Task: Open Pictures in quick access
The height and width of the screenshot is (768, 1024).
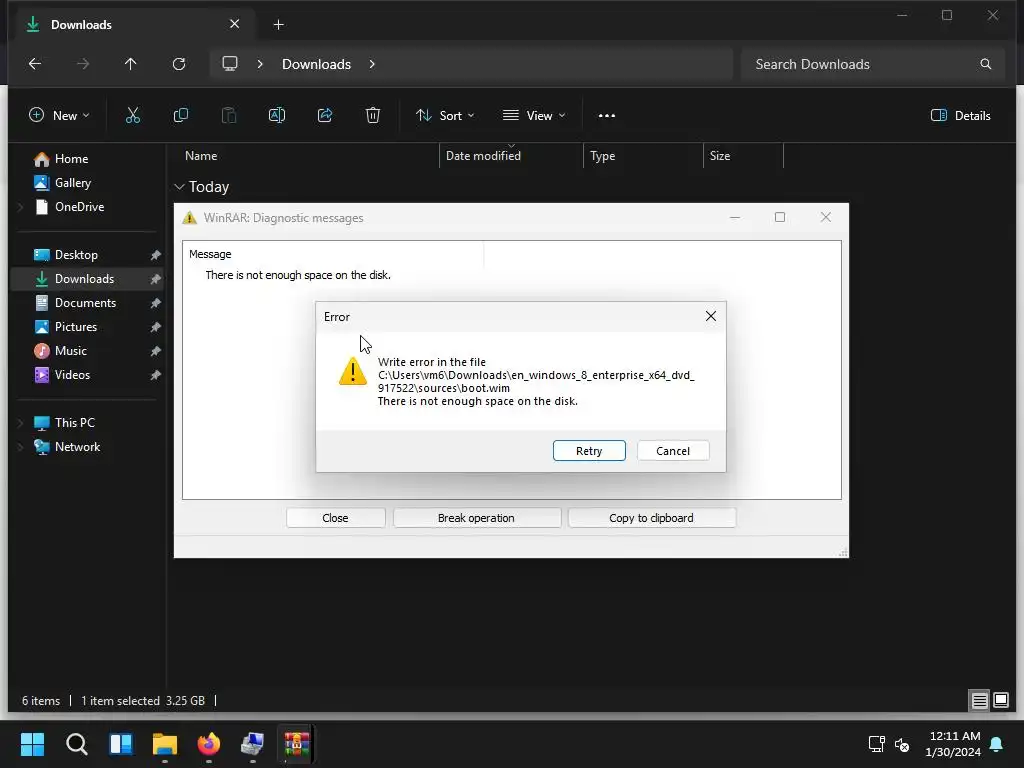Action: tap(76, 327)
